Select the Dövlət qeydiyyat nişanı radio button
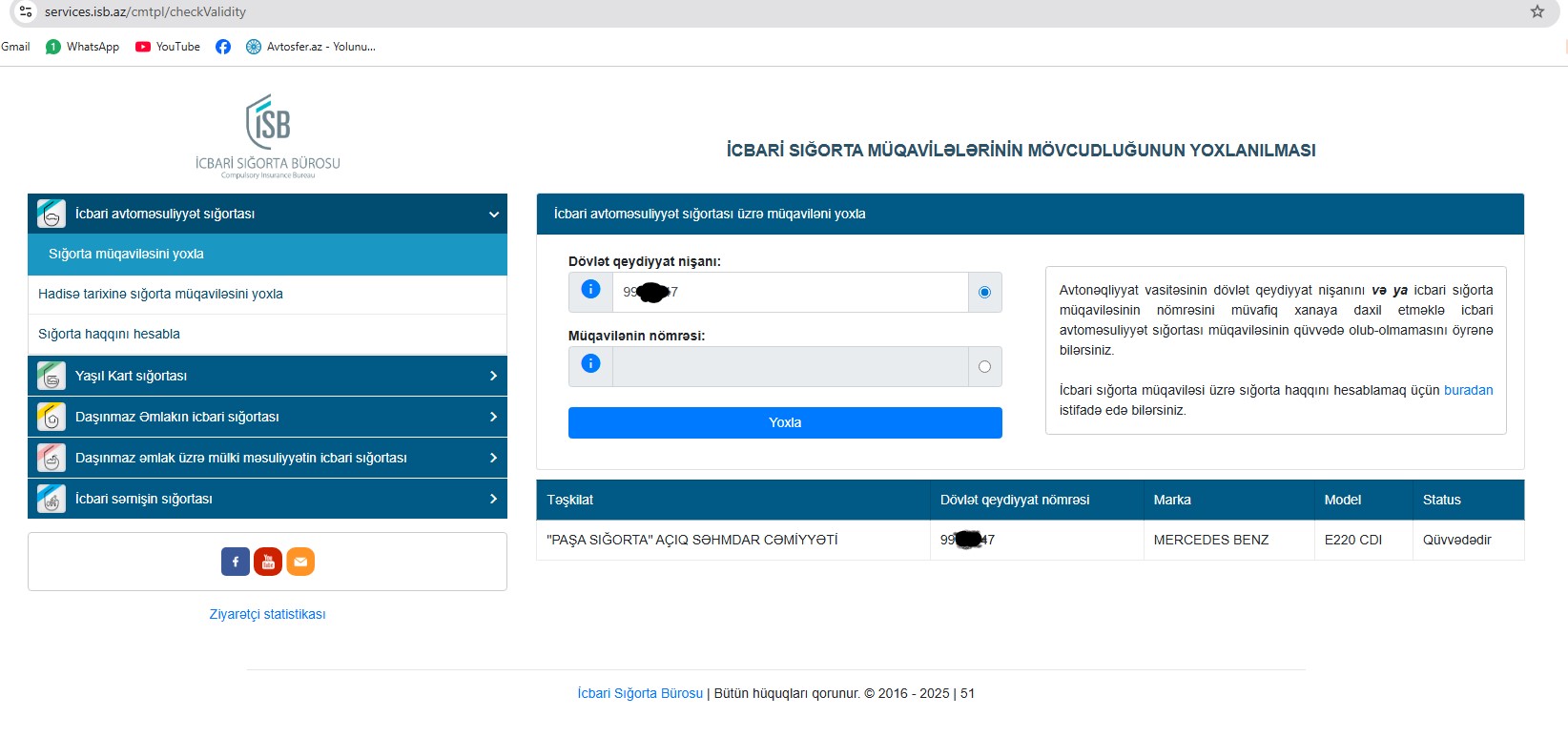 [984, 292]
